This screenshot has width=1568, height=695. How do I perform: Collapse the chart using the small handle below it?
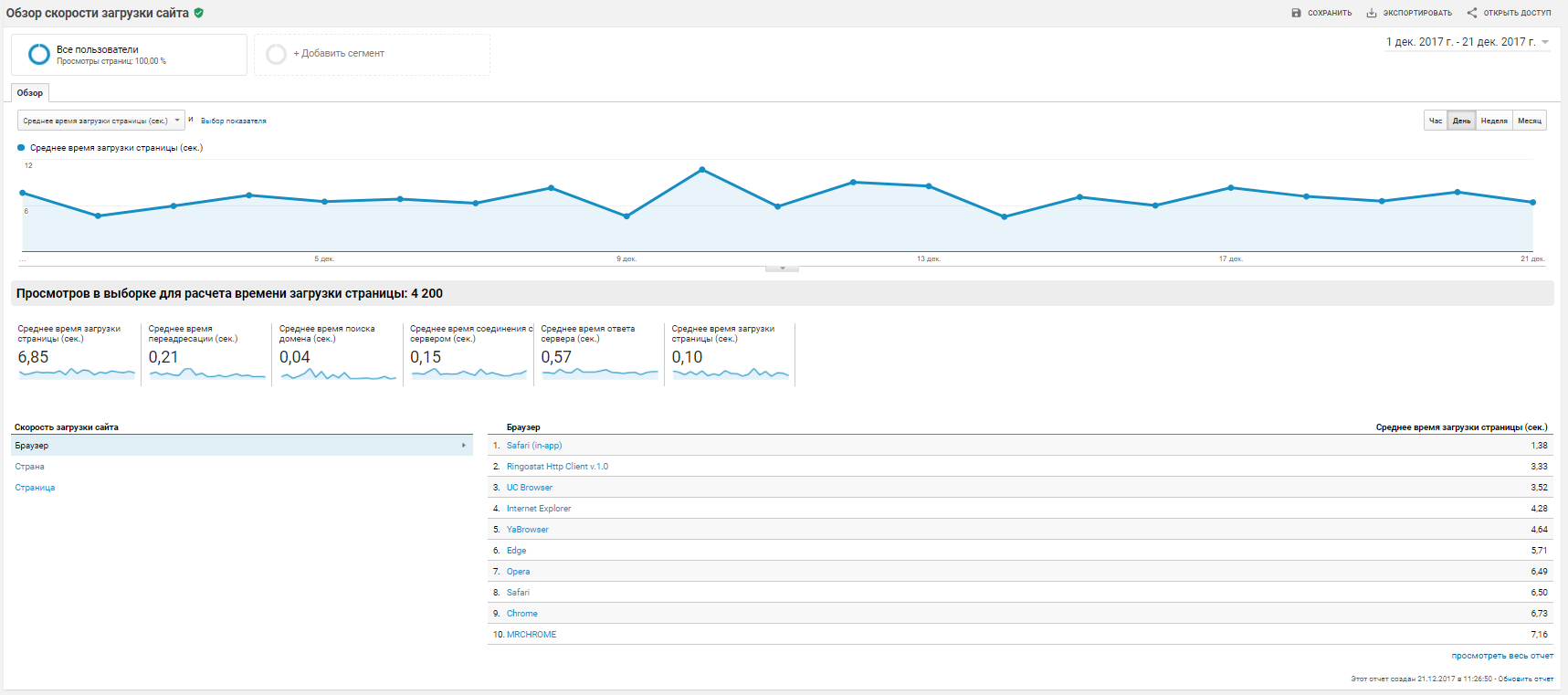(x=783, y=269)
